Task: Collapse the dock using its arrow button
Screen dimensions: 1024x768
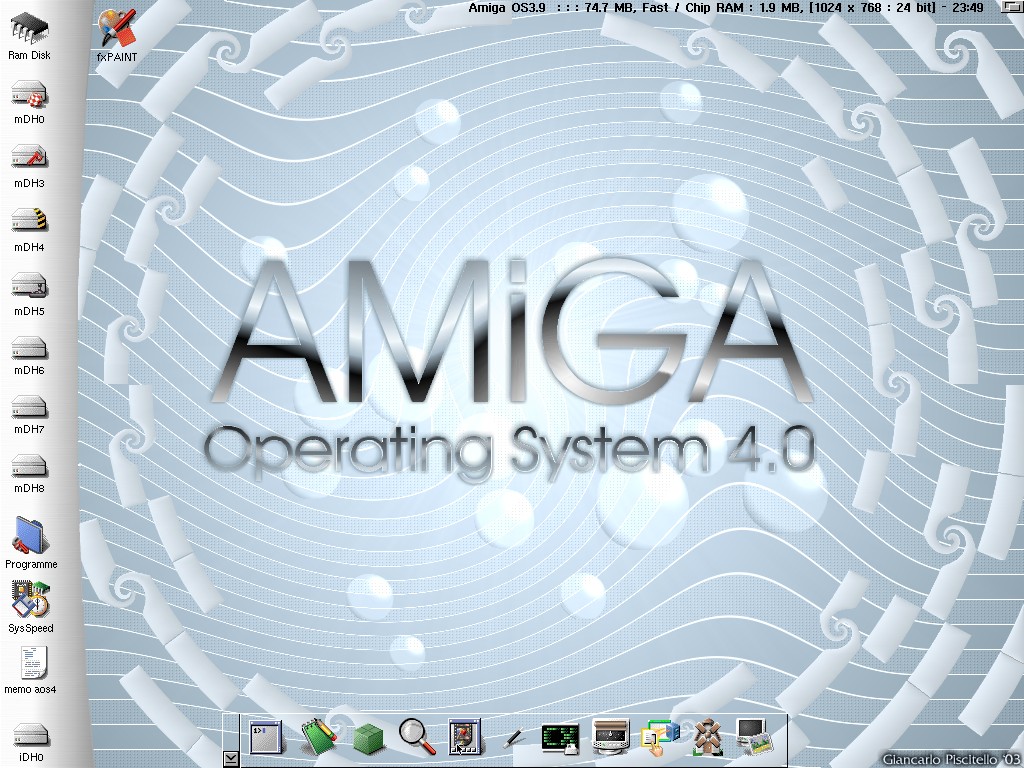Action: 231,759
